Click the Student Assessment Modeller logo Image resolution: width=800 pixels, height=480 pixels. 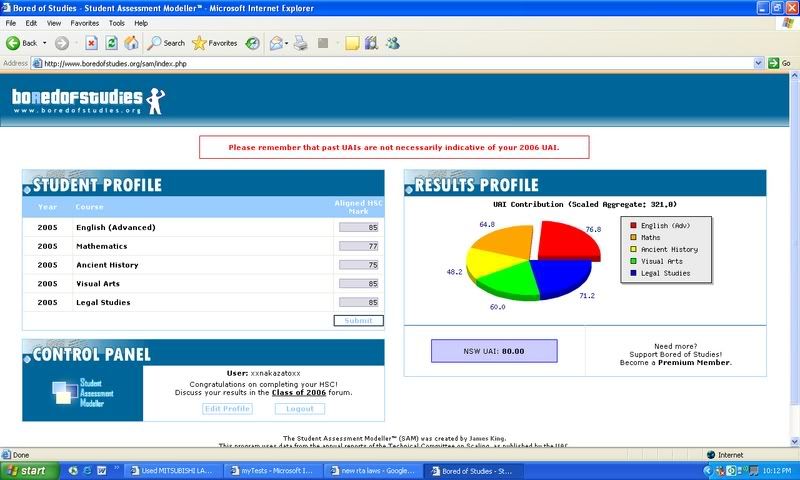click(x=83, y=393)
